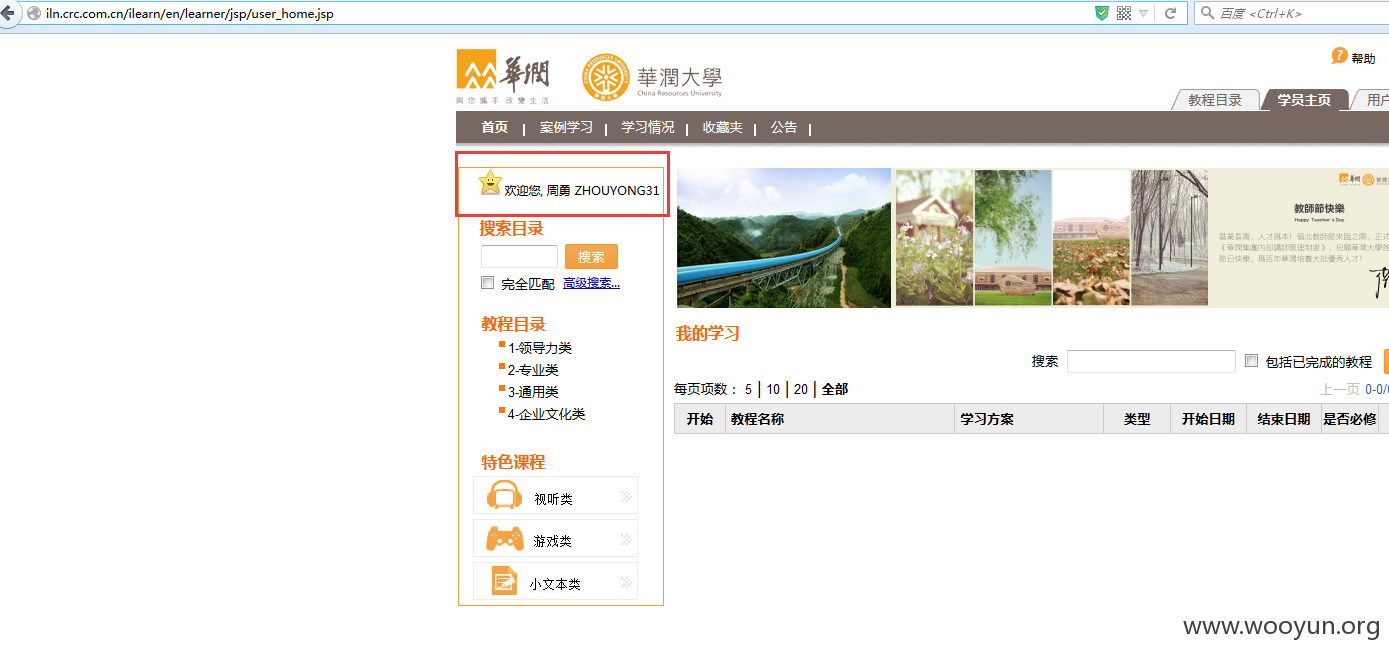1389x655 pixels.
Task: Click the catalog search text field
Action: 519,256
